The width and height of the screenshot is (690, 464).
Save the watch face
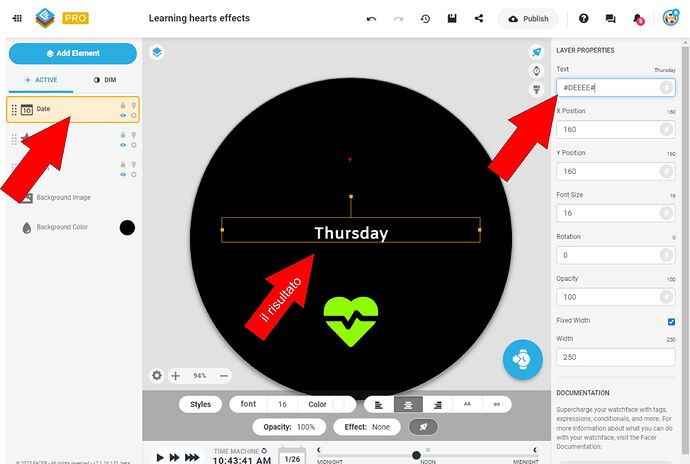(452, 18)
